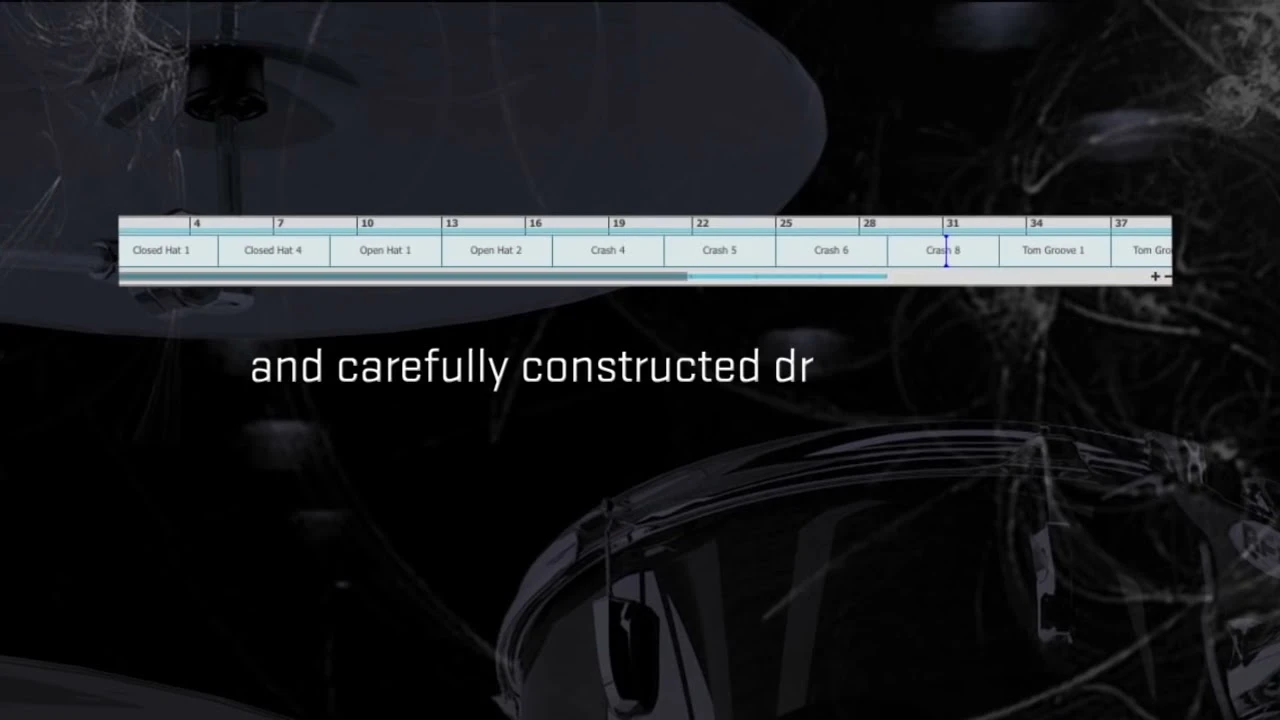The height and width of the screenshot is (720, 1280).
Task: Select the Tom Groove 1 clip
Action: point(1053,250)
